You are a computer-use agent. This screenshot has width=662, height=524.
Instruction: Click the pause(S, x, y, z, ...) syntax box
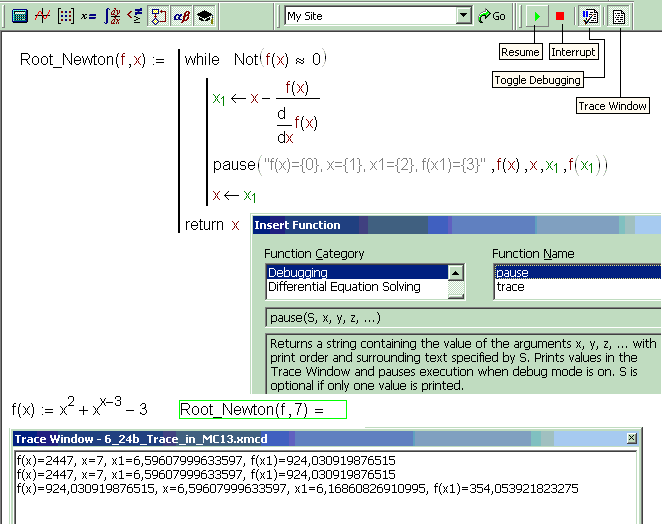[463, 318]
